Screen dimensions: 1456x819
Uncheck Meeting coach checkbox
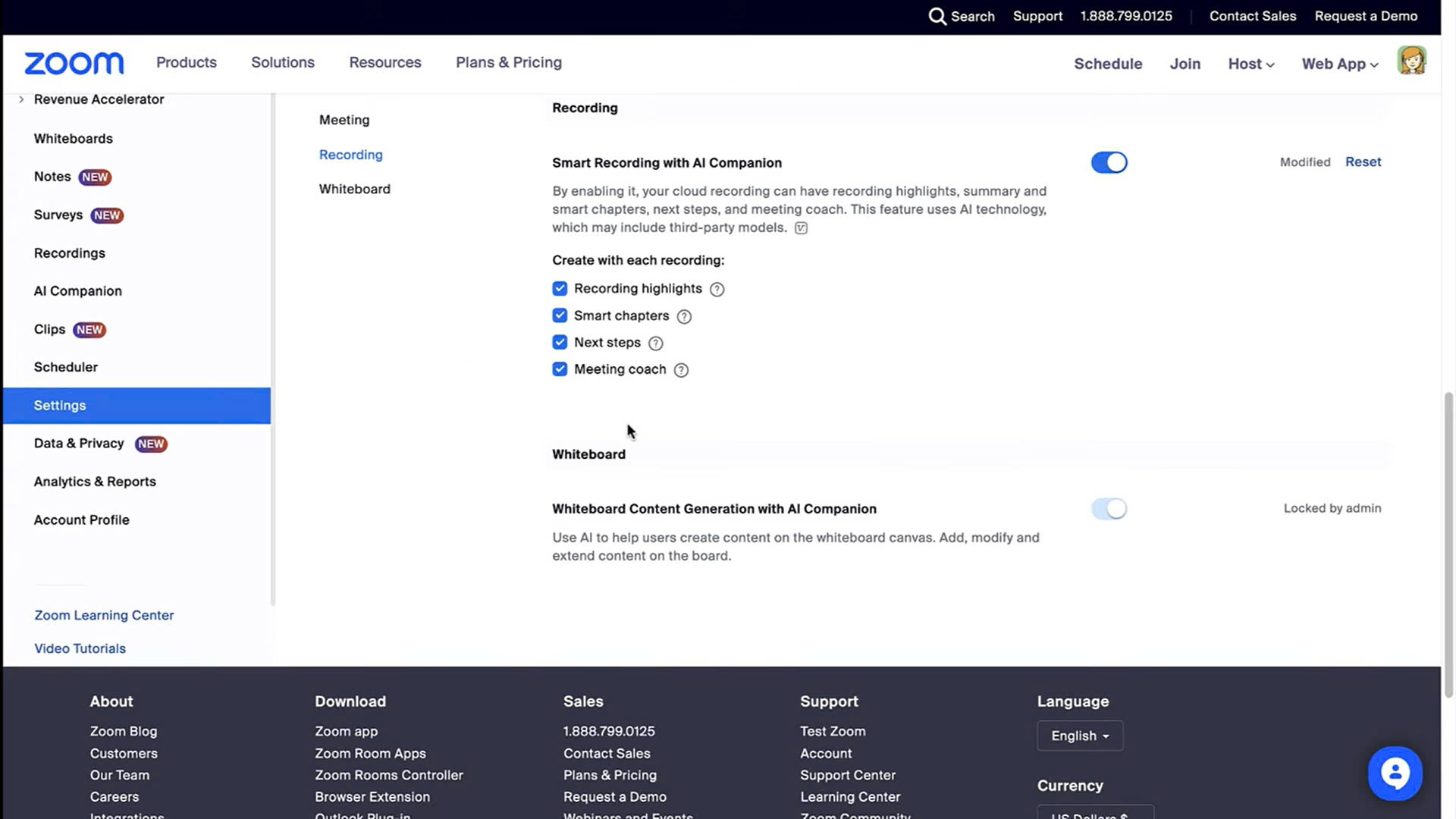coord(560,369)
